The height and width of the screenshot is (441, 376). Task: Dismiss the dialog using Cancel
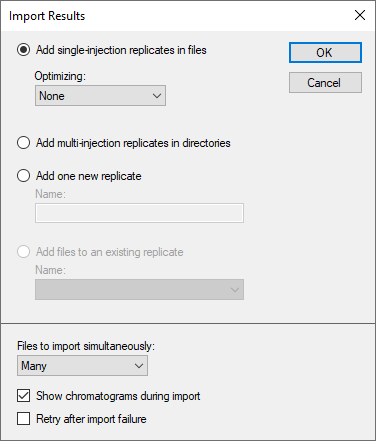coord(325,83)
